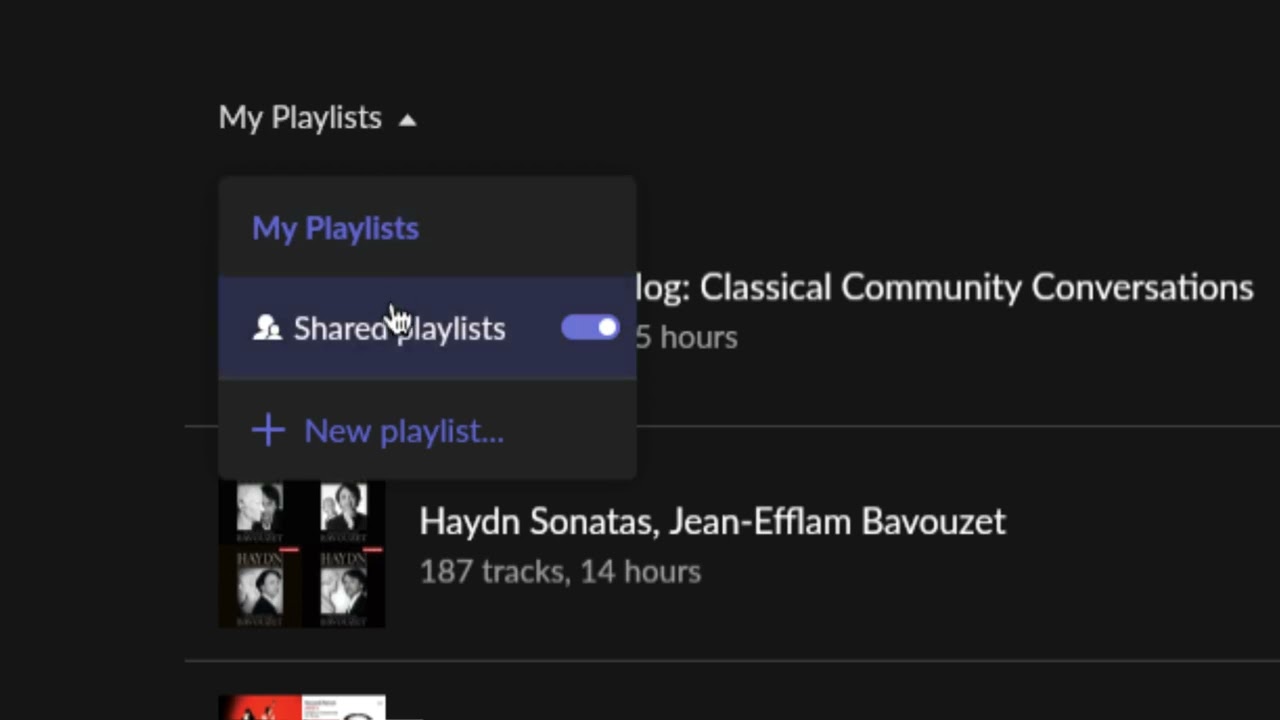Viewport: 1280px width, 720px height.
Task: Click empty space right of the My Playlists option
Action: [x=530, y=228]
